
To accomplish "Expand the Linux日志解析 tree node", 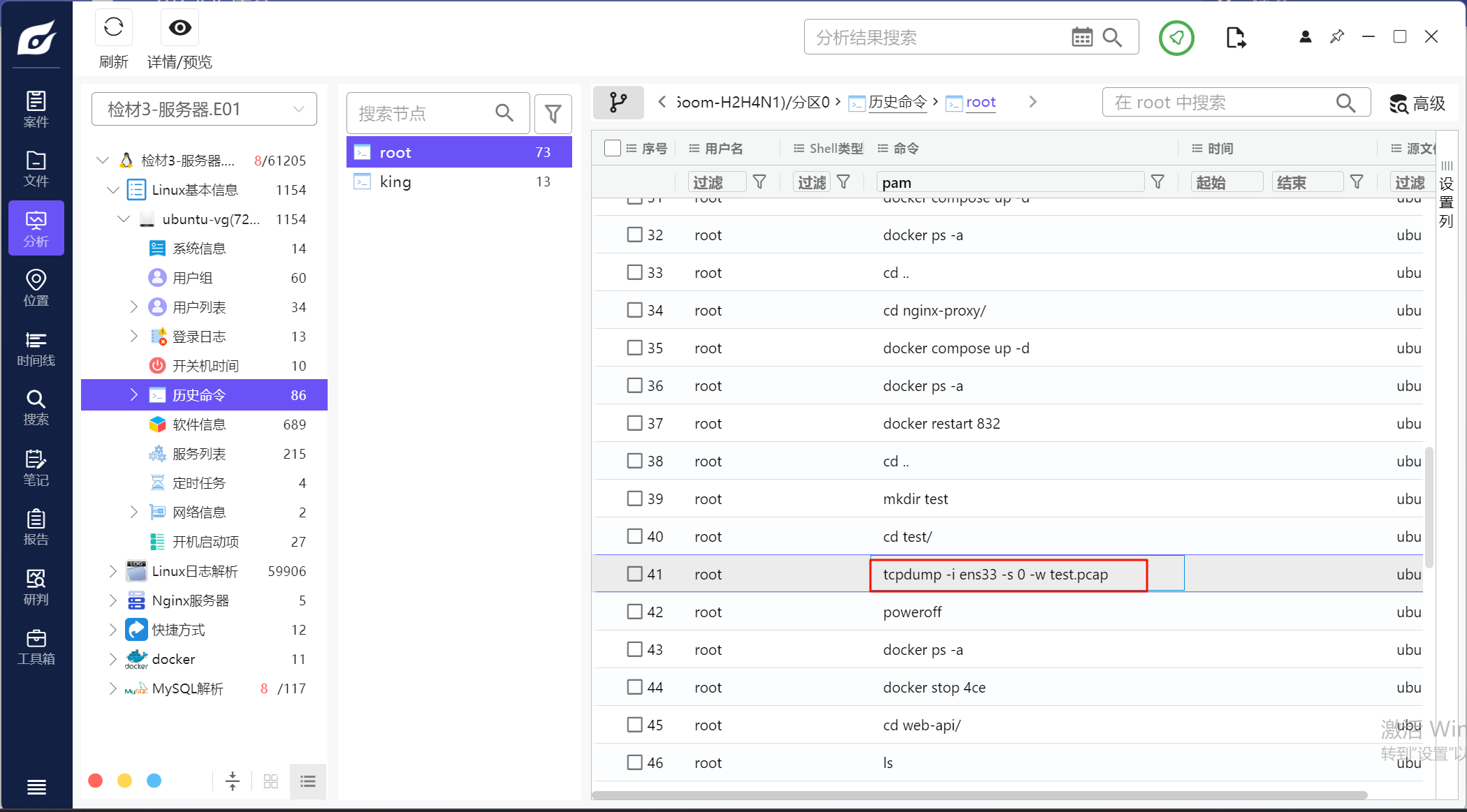I will (x=113, y=571).
